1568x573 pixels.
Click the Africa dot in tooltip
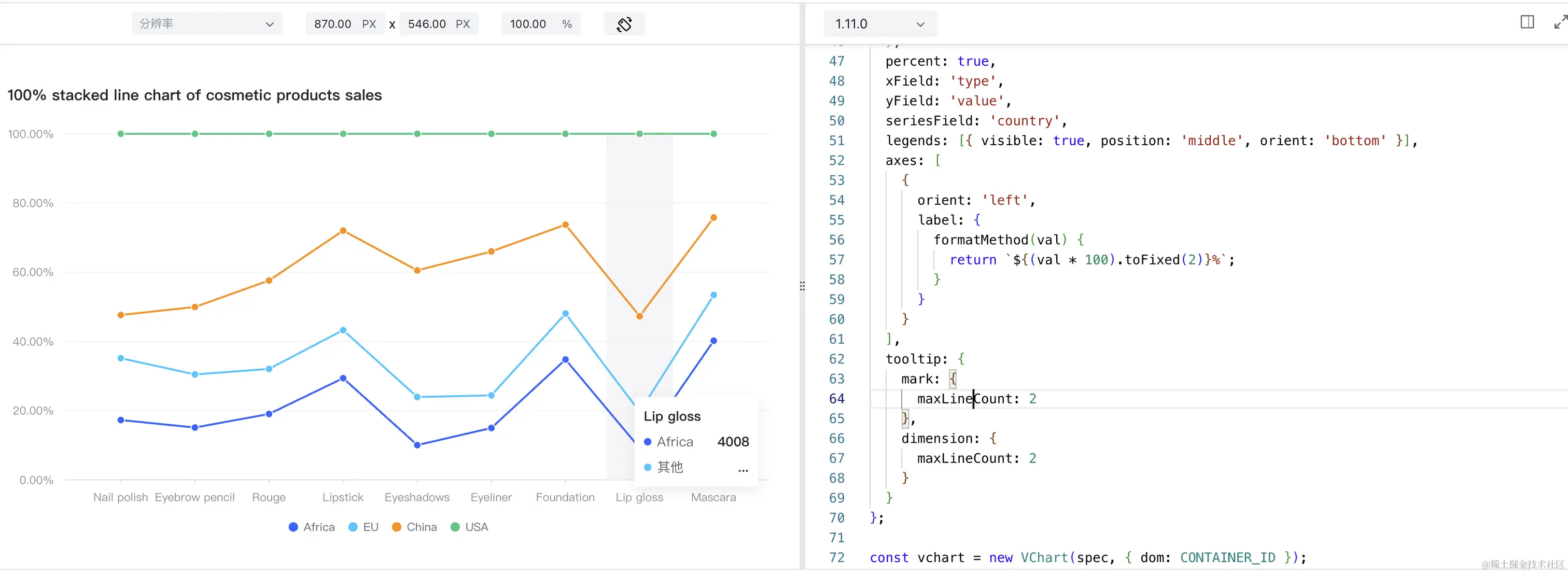coord(648,442)
